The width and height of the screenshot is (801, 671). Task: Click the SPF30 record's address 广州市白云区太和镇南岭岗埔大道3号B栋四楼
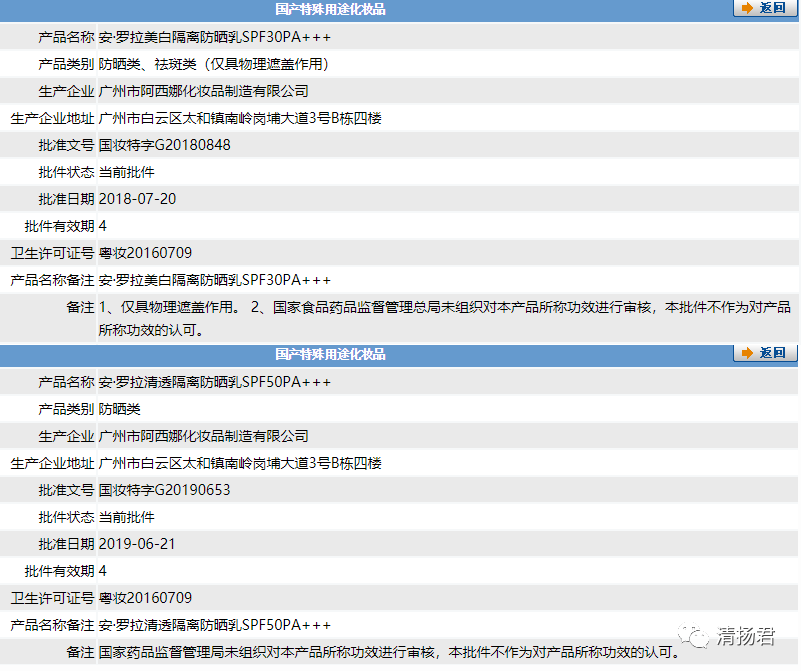(x=240, y=118)
